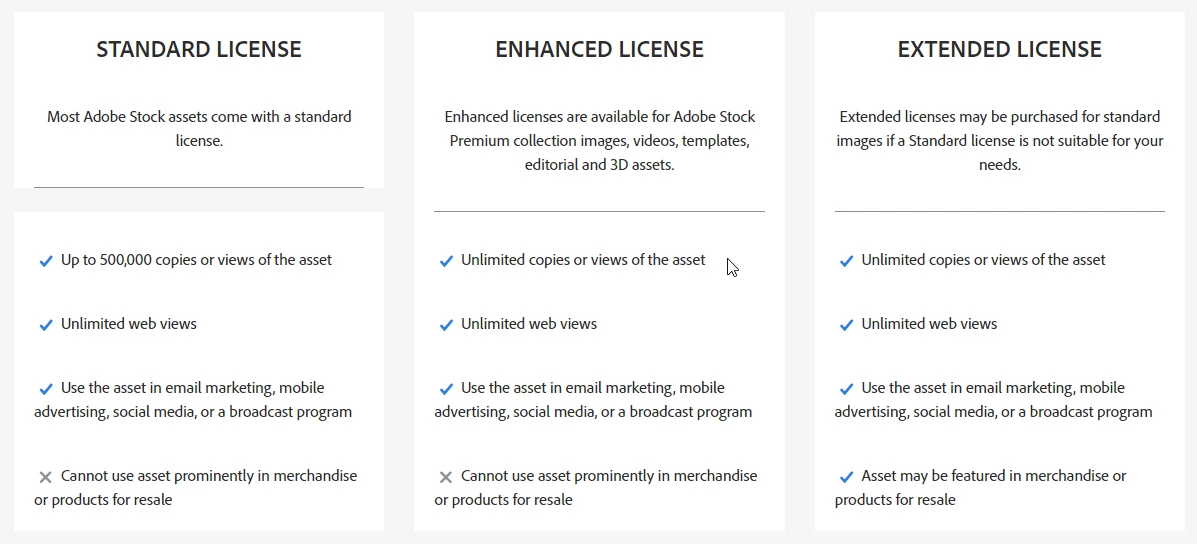1197x544 pixels.
Task: Click the Extended License "Unlimited copies" checkmark
Action: click(x=846, y=261)
